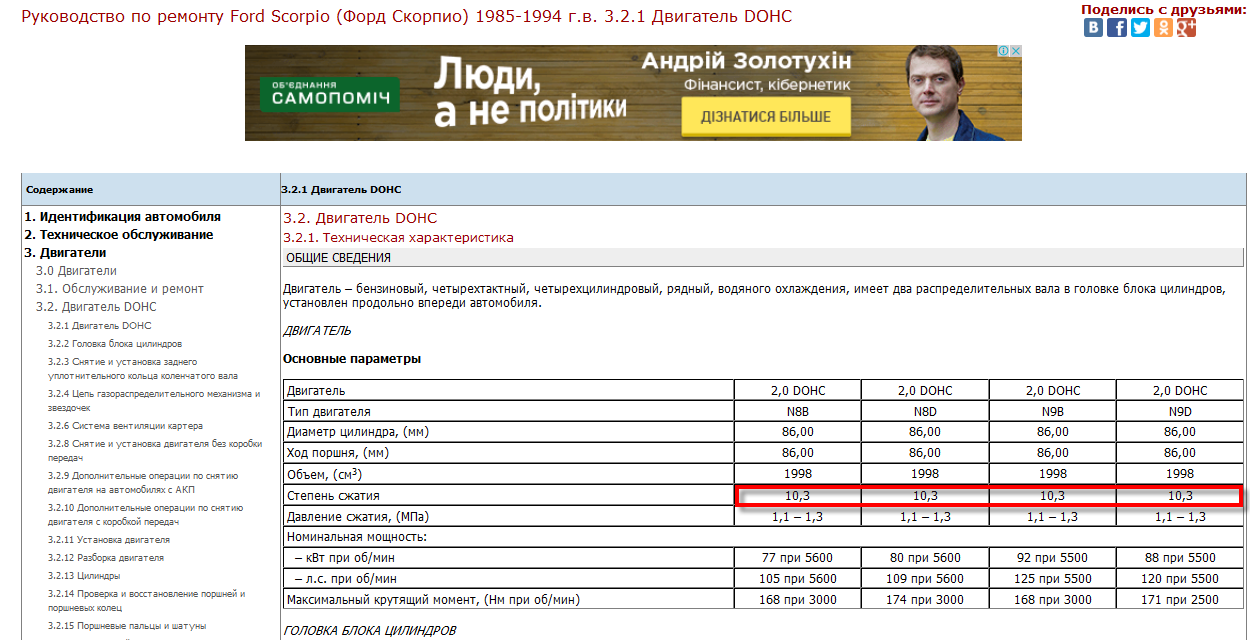Share via Google Plus icon
The height and width of the screenshot is (640, 1250).
tap(1186, 28)
